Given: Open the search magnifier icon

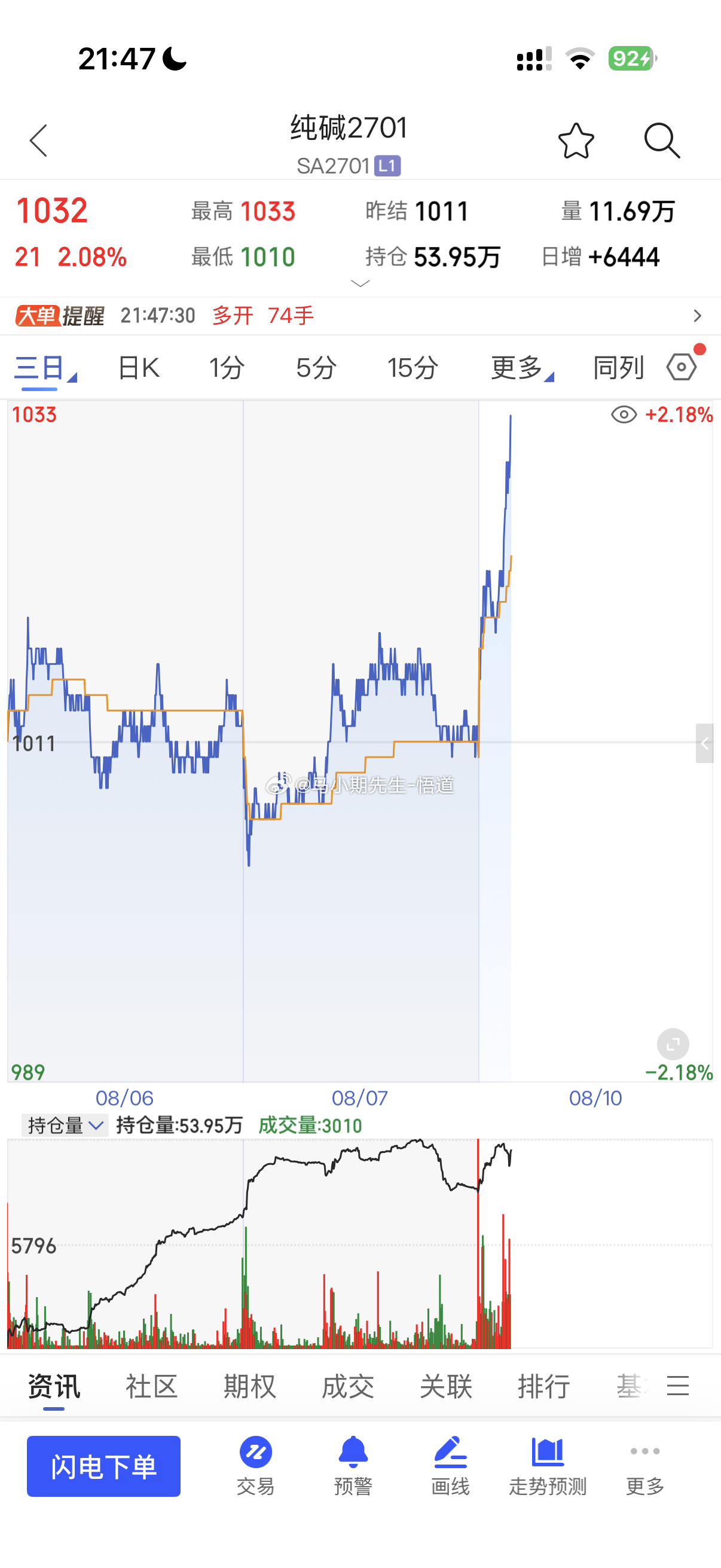Looking at the screenshot, I should (662, 141).
